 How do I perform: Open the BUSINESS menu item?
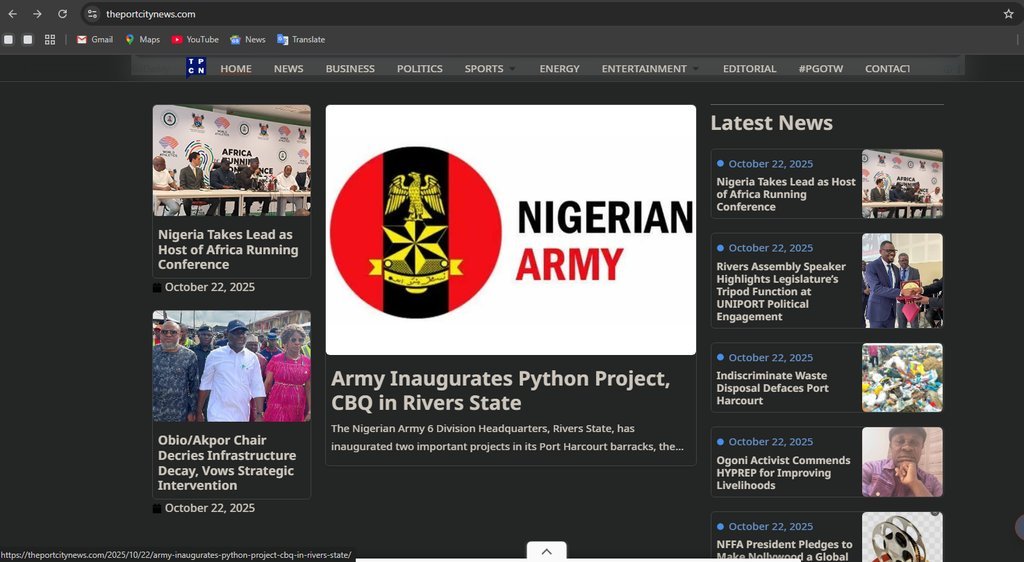click(350, 69)
